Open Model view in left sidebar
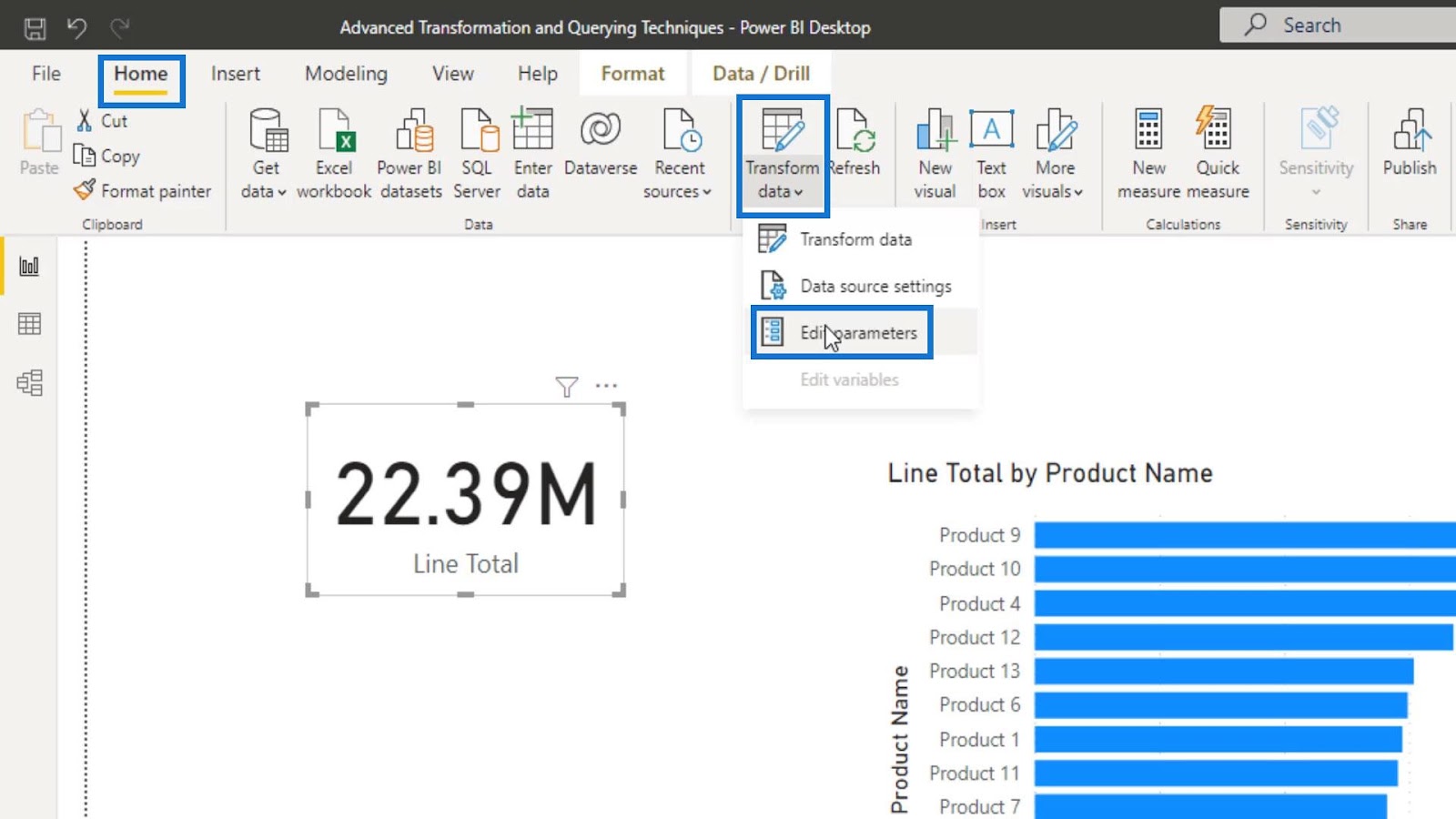 pos(29,382)
